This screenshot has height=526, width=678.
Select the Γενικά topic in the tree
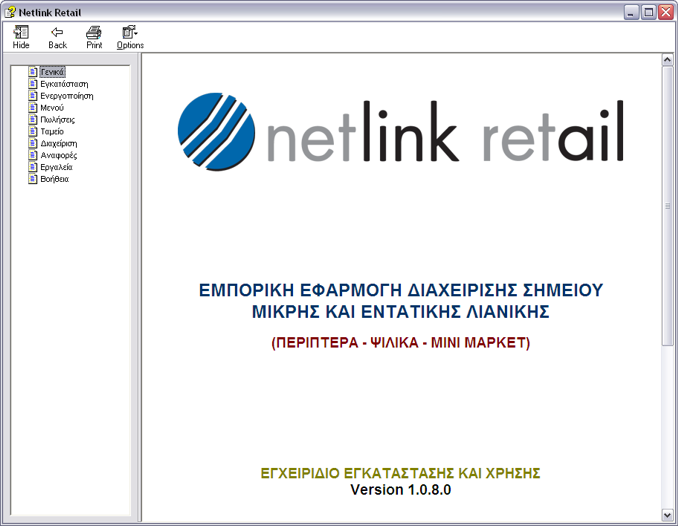click(52, 72)
